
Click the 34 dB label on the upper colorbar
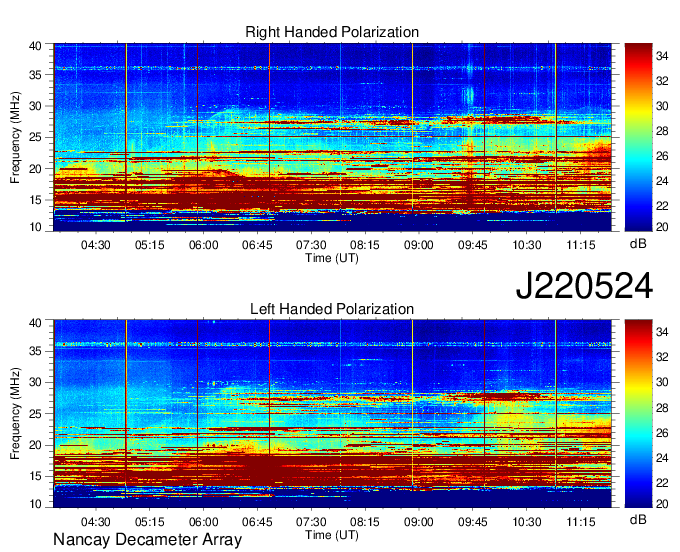pyautogui.click(x=662, y=56)
